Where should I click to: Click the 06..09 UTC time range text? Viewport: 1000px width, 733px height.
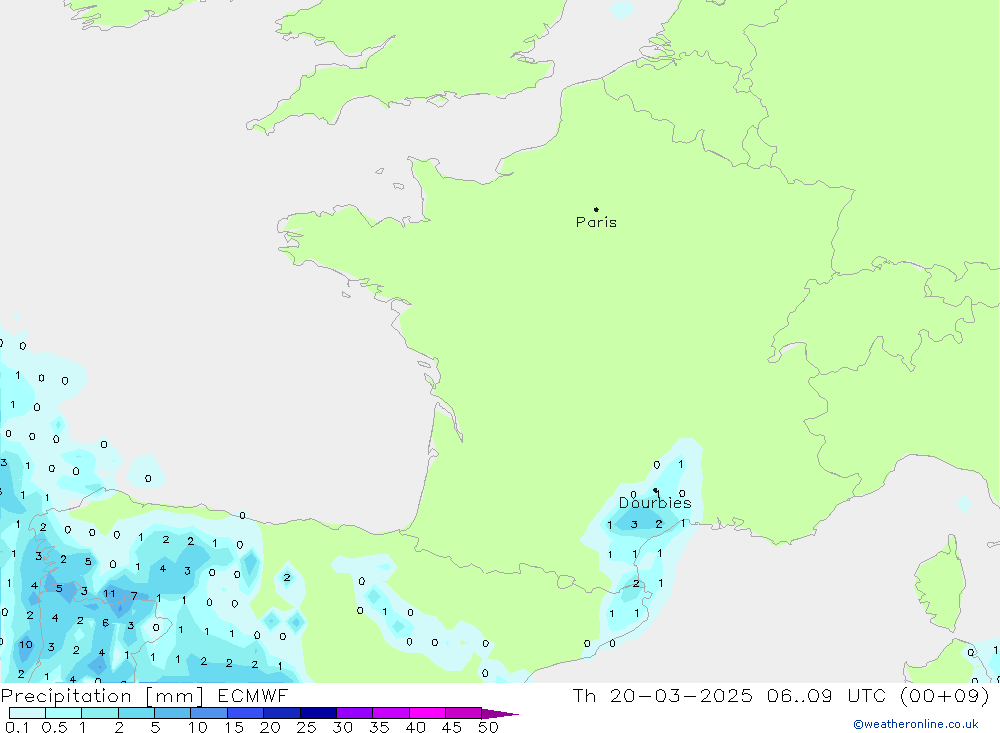click(x=827, y=695)
